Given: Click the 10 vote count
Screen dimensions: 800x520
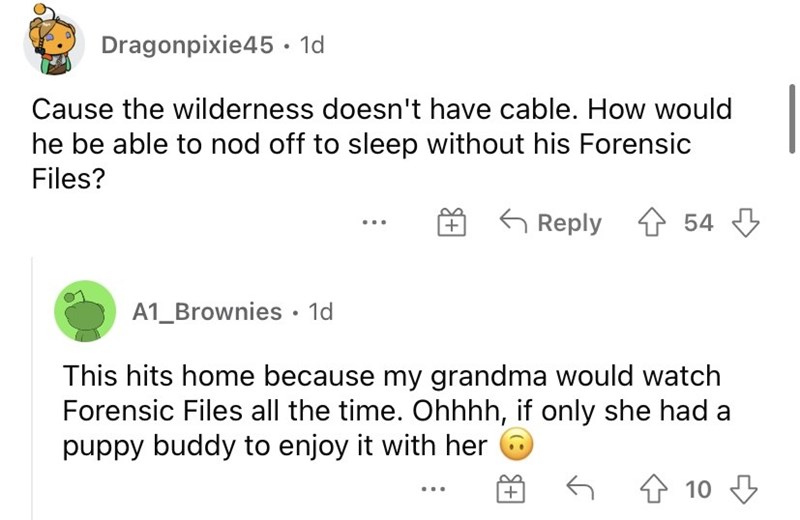Looking at the screenshot, I should coord(698,489).
